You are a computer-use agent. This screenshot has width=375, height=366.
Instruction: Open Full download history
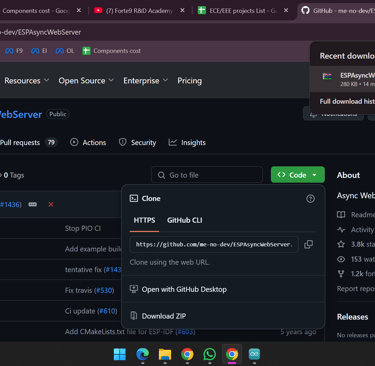347,101
